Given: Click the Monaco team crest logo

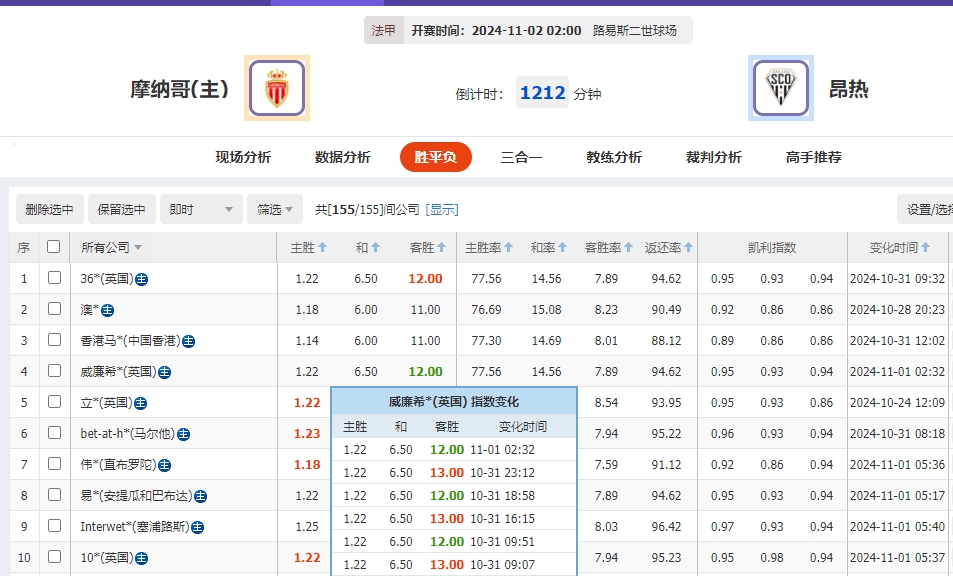Looking at the screenshot, I should (276, 88).
